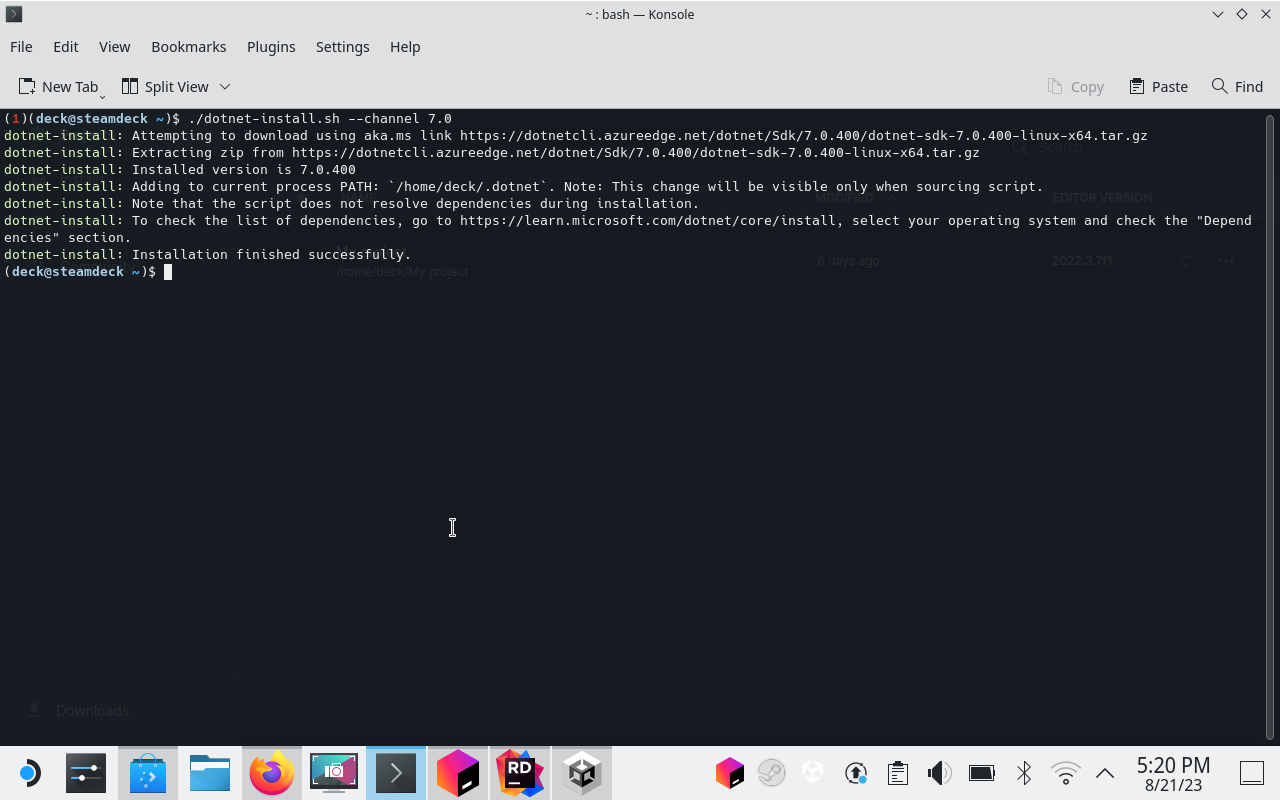Open the Settings menu
The image size is (1280, 800).
click(x=342, y=47)
